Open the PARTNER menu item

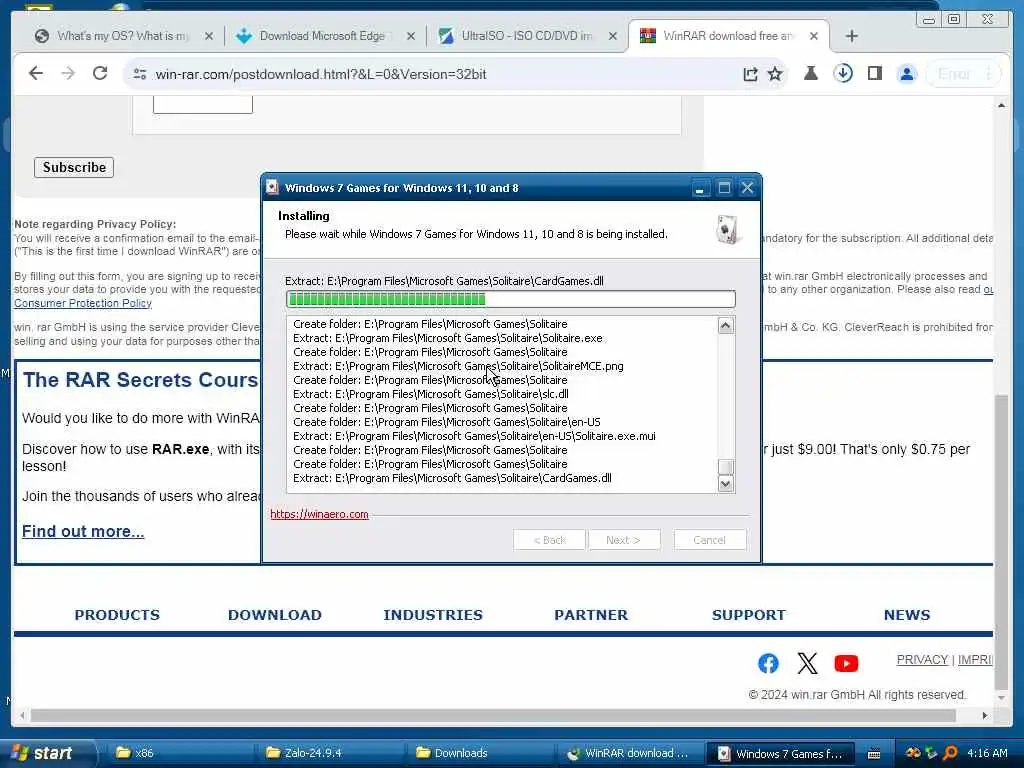pyautogui.click(x=591, y=615)
